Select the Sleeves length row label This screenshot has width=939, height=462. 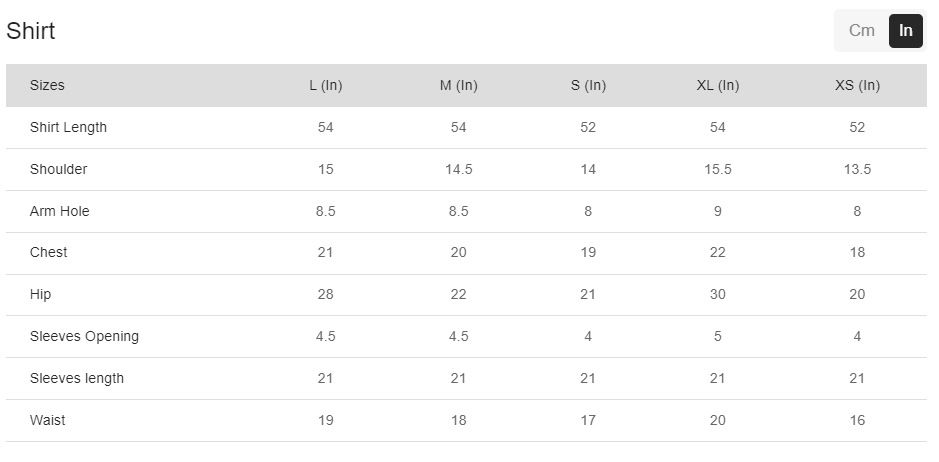77,378
